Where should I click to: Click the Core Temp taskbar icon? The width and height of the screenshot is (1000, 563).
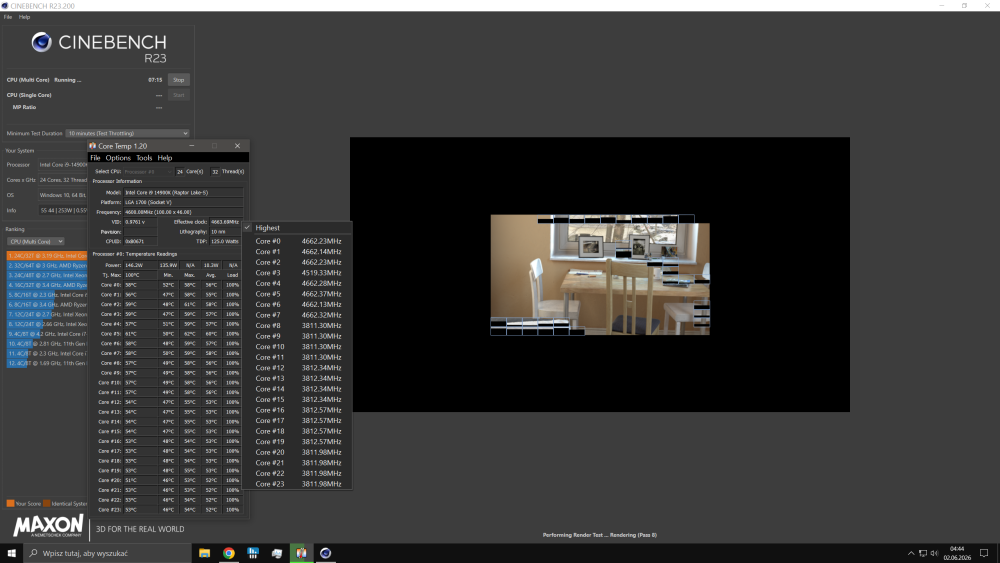[x=301, y=553]
